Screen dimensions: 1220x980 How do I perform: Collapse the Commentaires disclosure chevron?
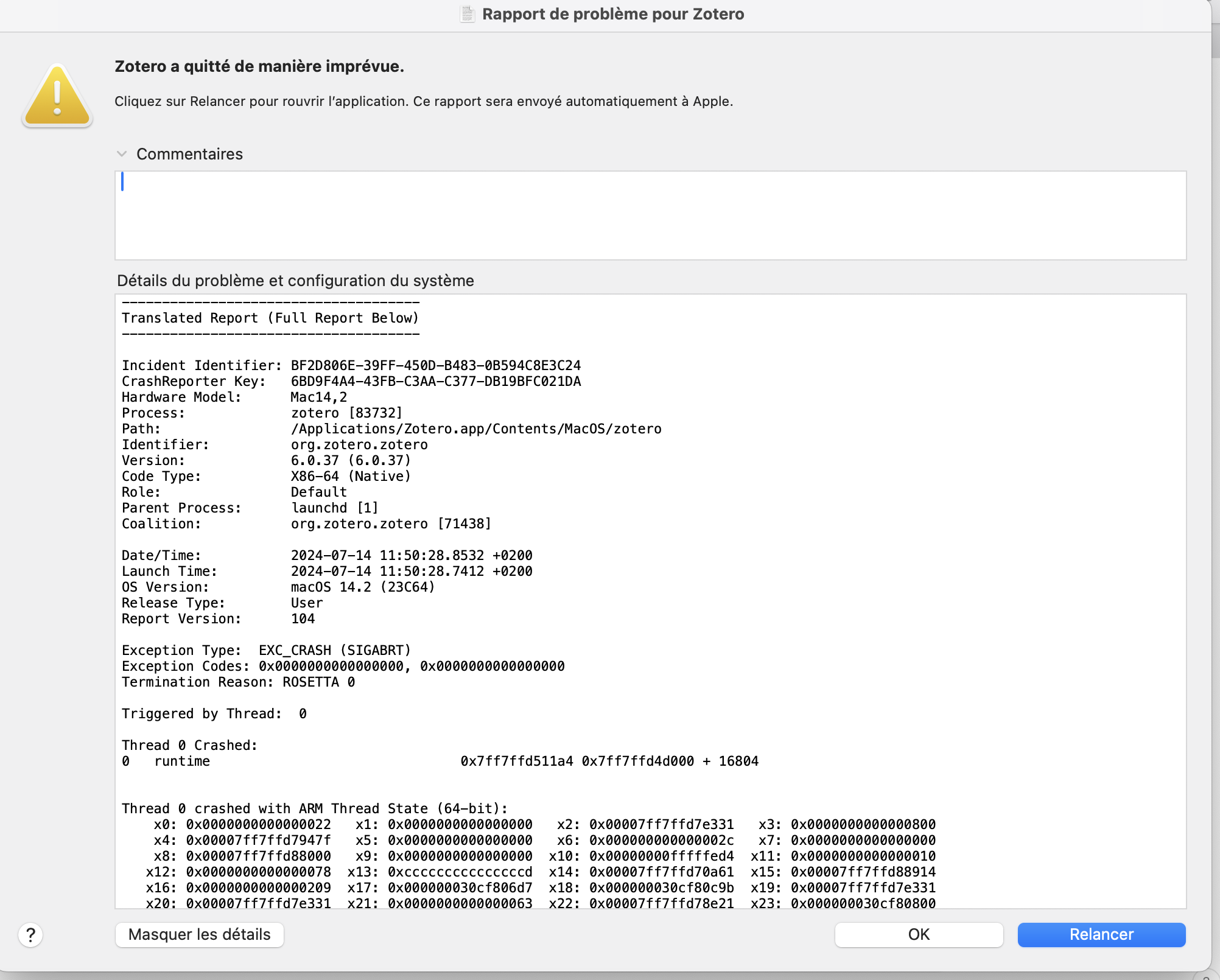(x=122, y=154)
